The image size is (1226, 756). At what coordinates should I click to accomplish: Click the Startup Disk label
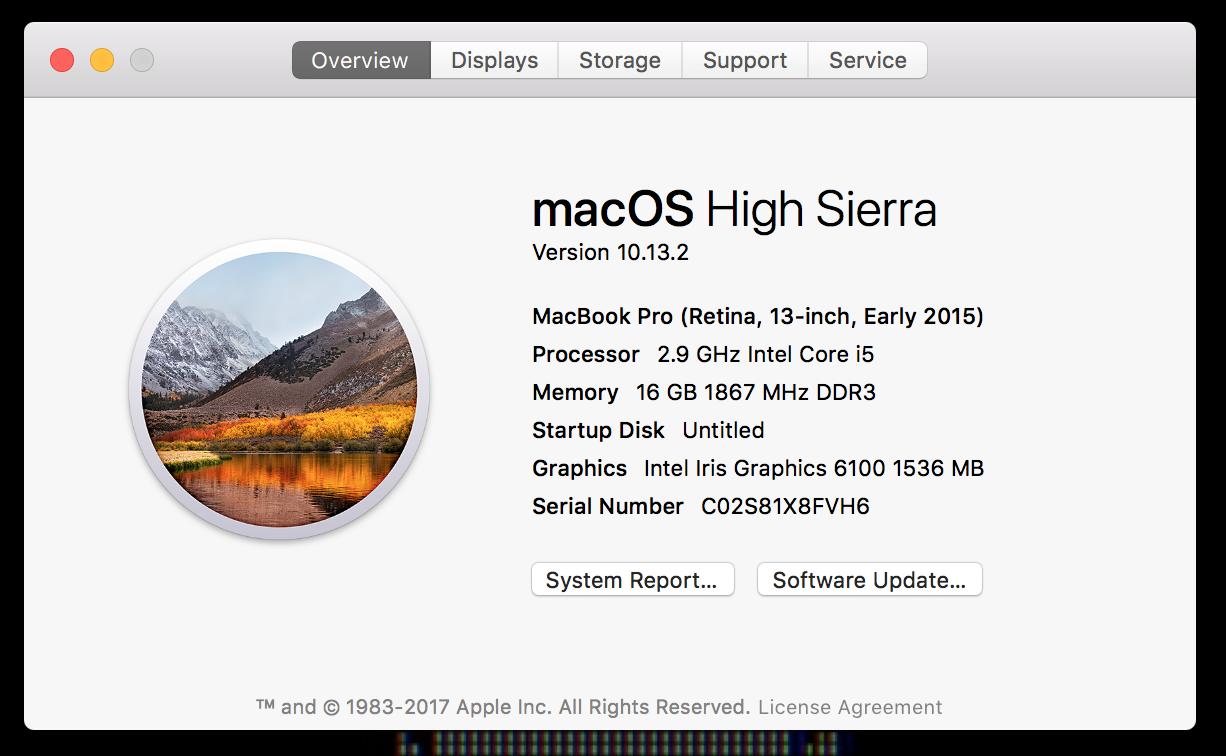coord(598,430)
